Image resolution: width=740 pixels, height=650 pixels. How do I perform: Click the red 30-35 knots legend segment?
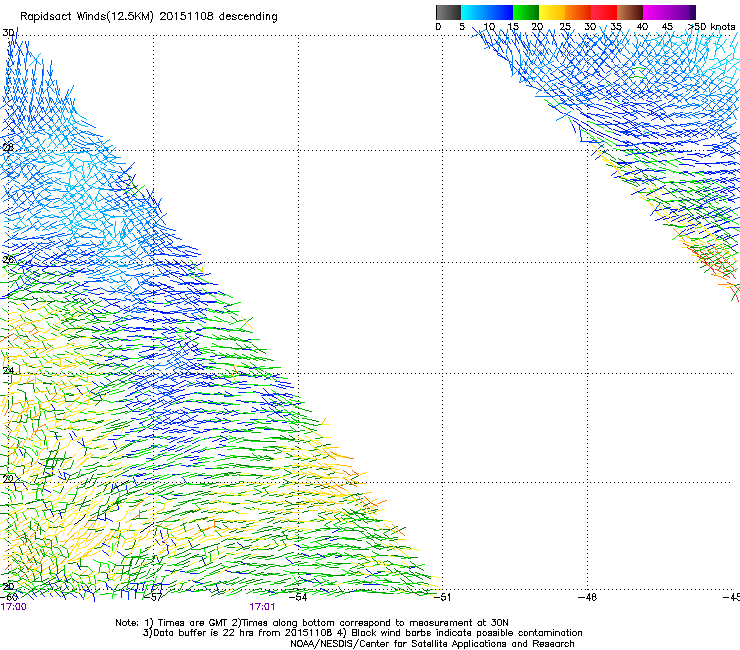604,12
